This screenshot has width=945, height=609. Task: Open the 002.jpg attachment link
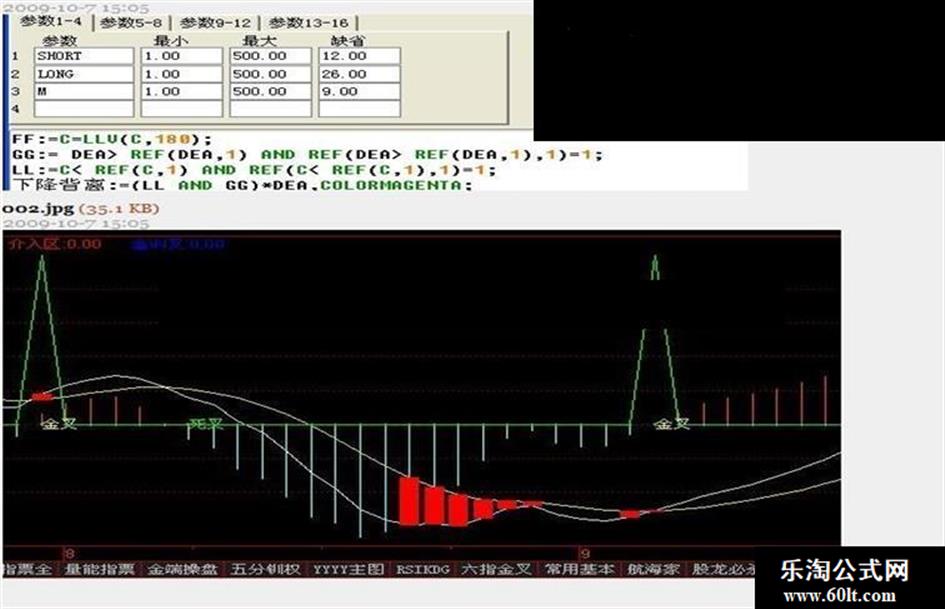tap(37, 209)
